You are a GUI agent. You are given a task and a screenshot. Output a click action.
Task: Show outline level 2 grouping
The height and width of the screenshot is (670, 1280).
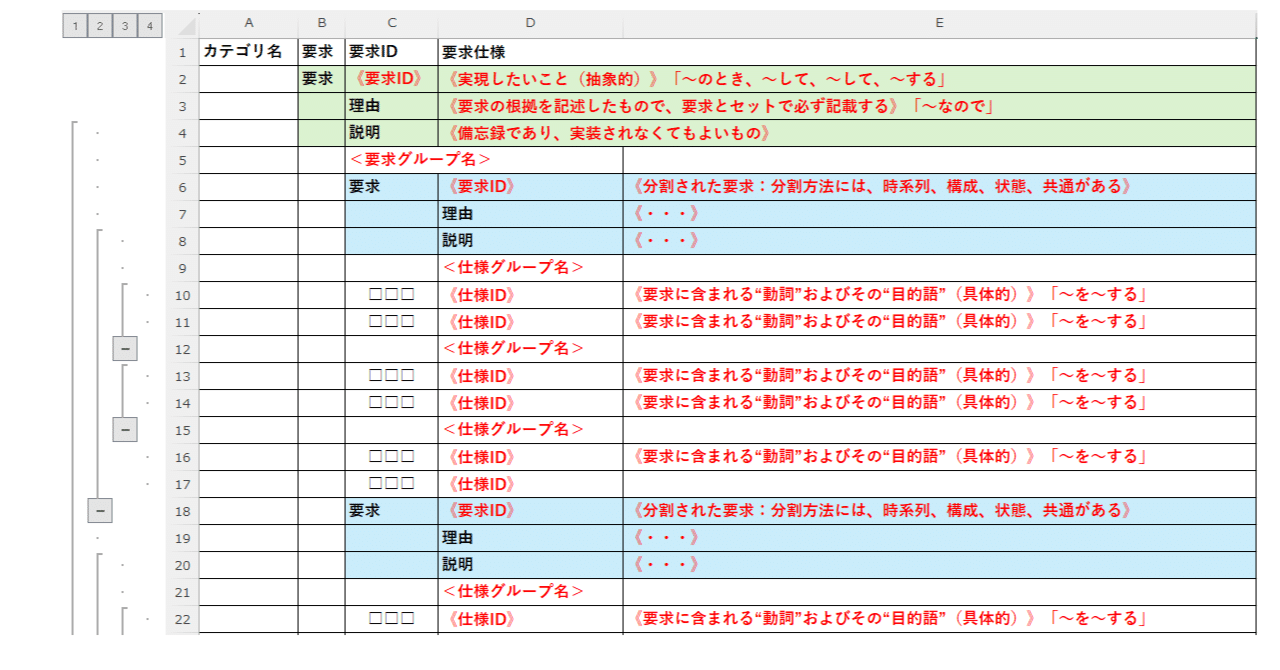click(x=99, y=26)
